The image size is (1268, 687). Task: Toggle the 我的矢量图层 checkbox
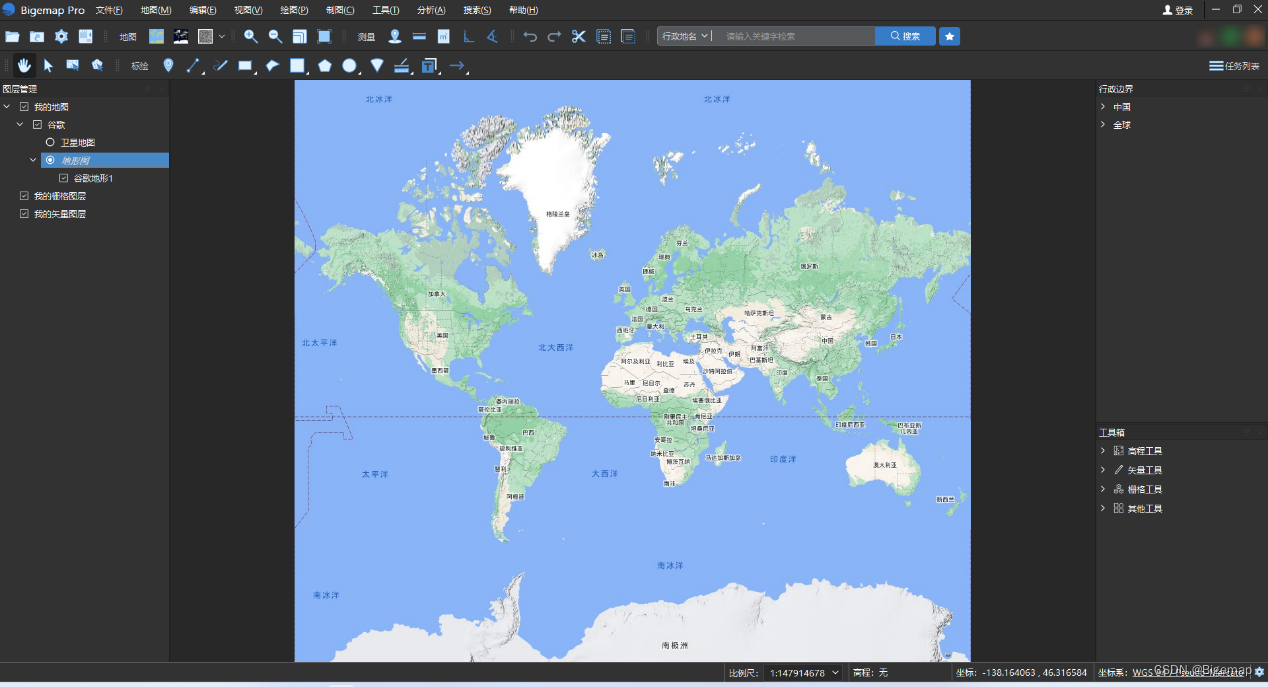point(24,214)
